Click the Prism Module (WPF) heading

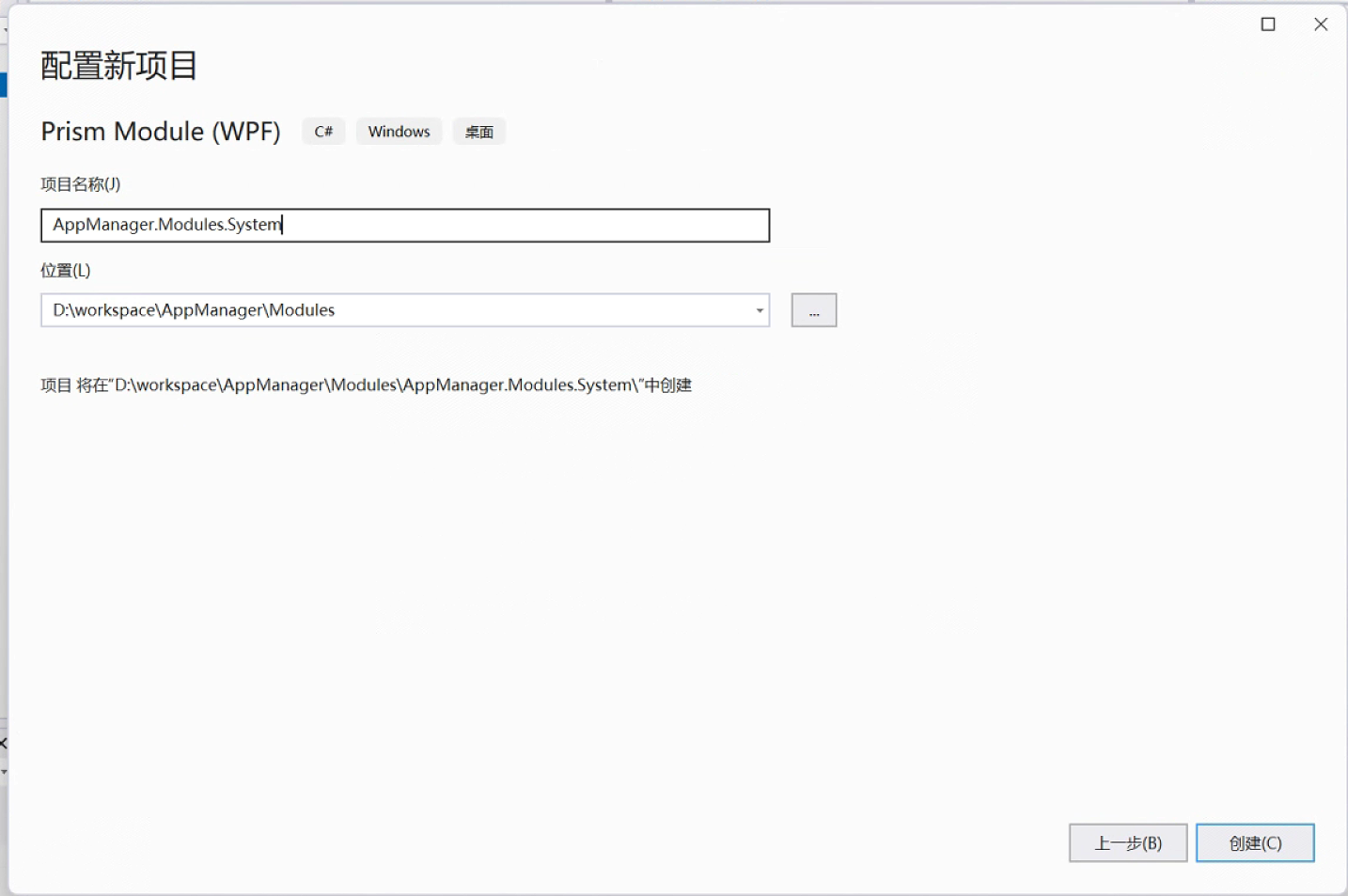pyautogui.click(x=160, y=131)
